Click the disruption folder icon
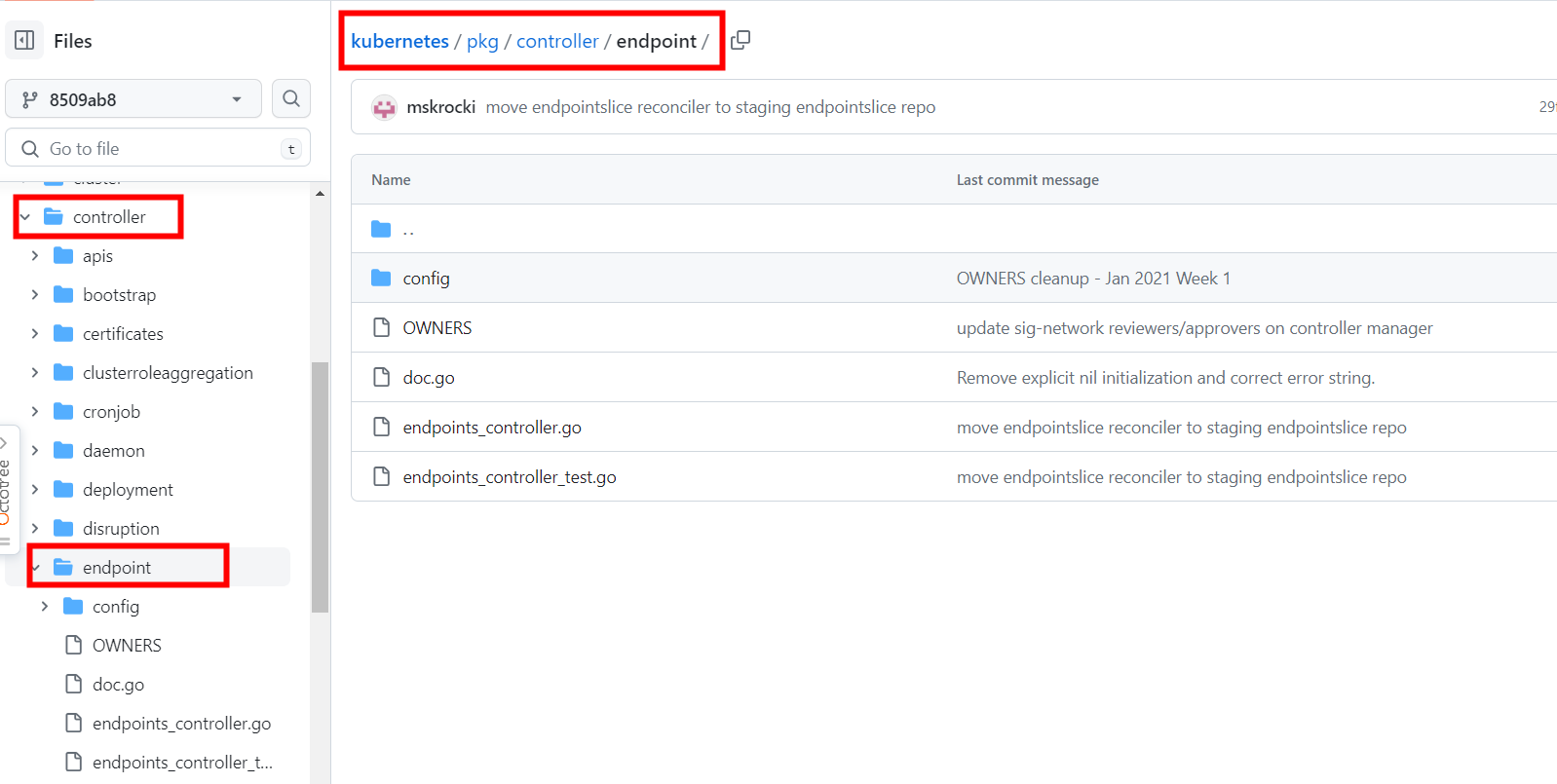1557x784 pixels. (x=63, y=528)
